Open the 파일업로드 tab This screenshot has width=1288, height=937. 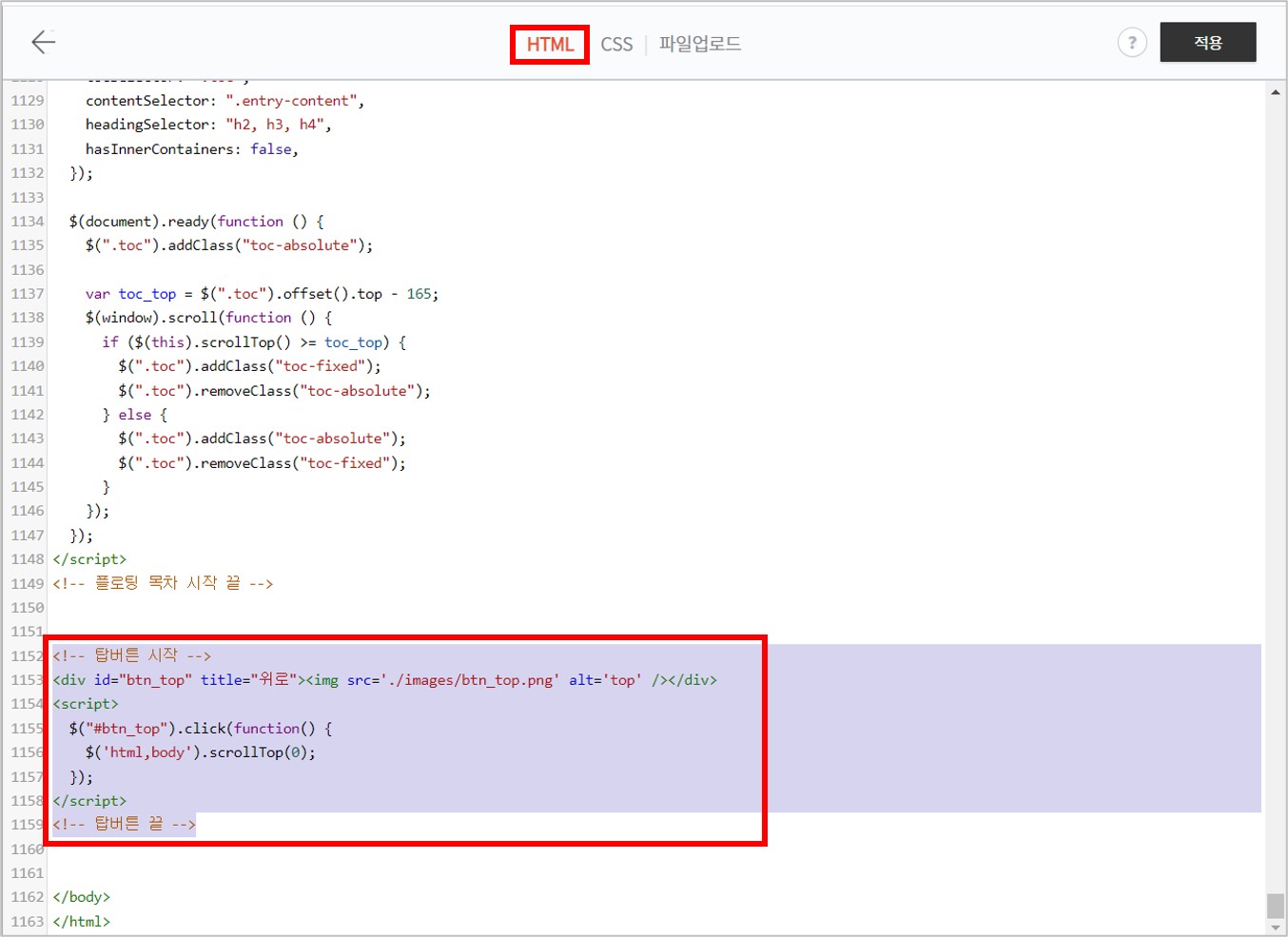(x=700, y=44)
